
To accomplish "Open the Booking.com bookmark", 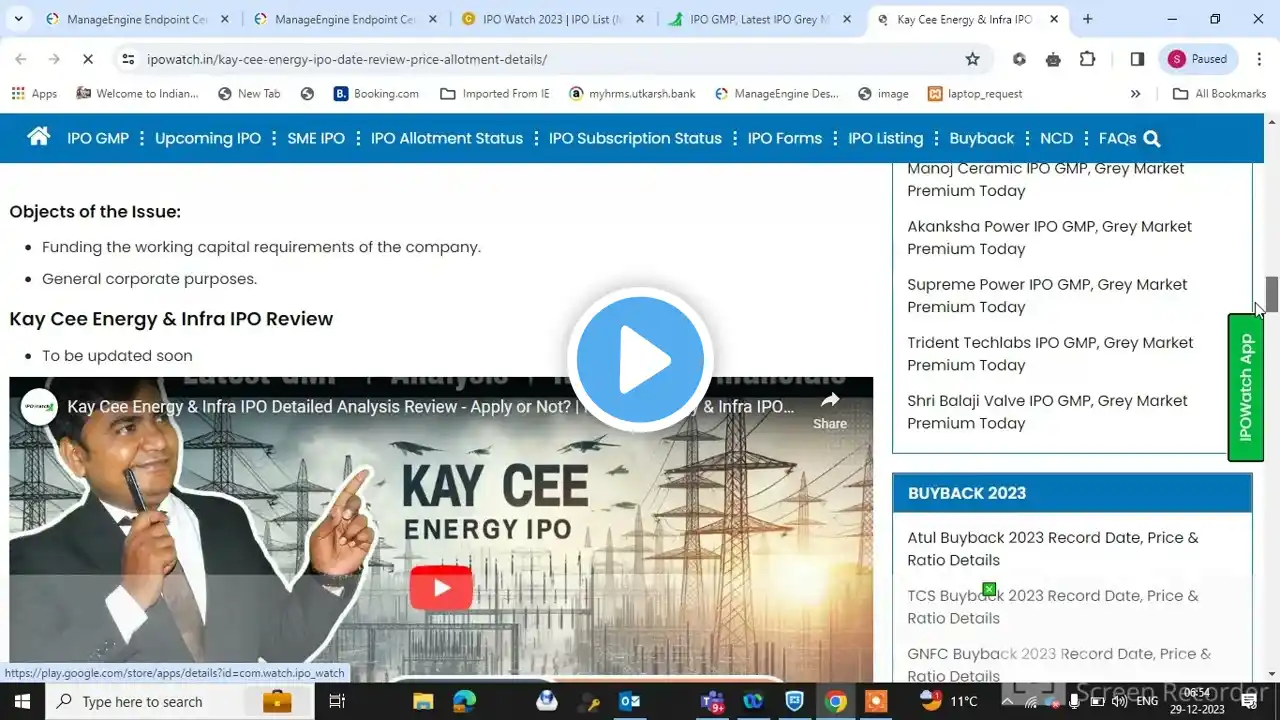I will (x=376, y=94).
